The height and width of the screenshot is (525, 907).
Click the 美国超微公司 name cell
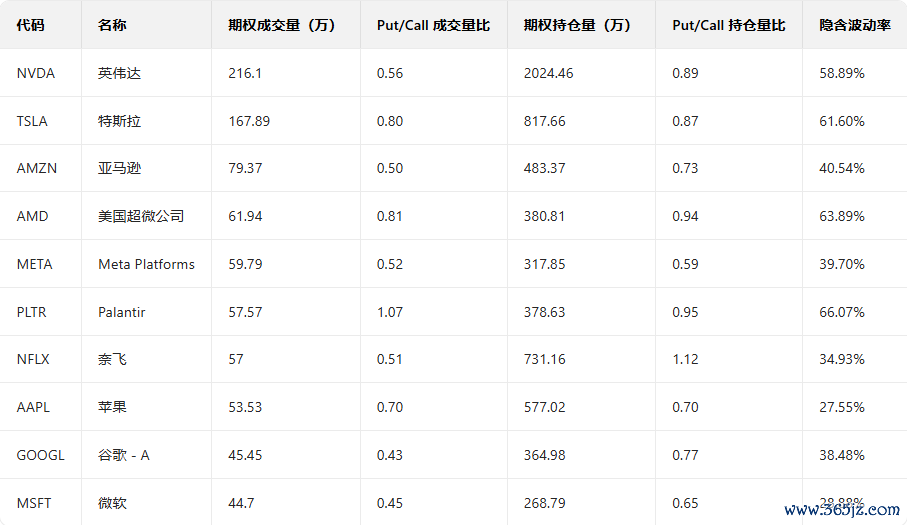point(141,216)
